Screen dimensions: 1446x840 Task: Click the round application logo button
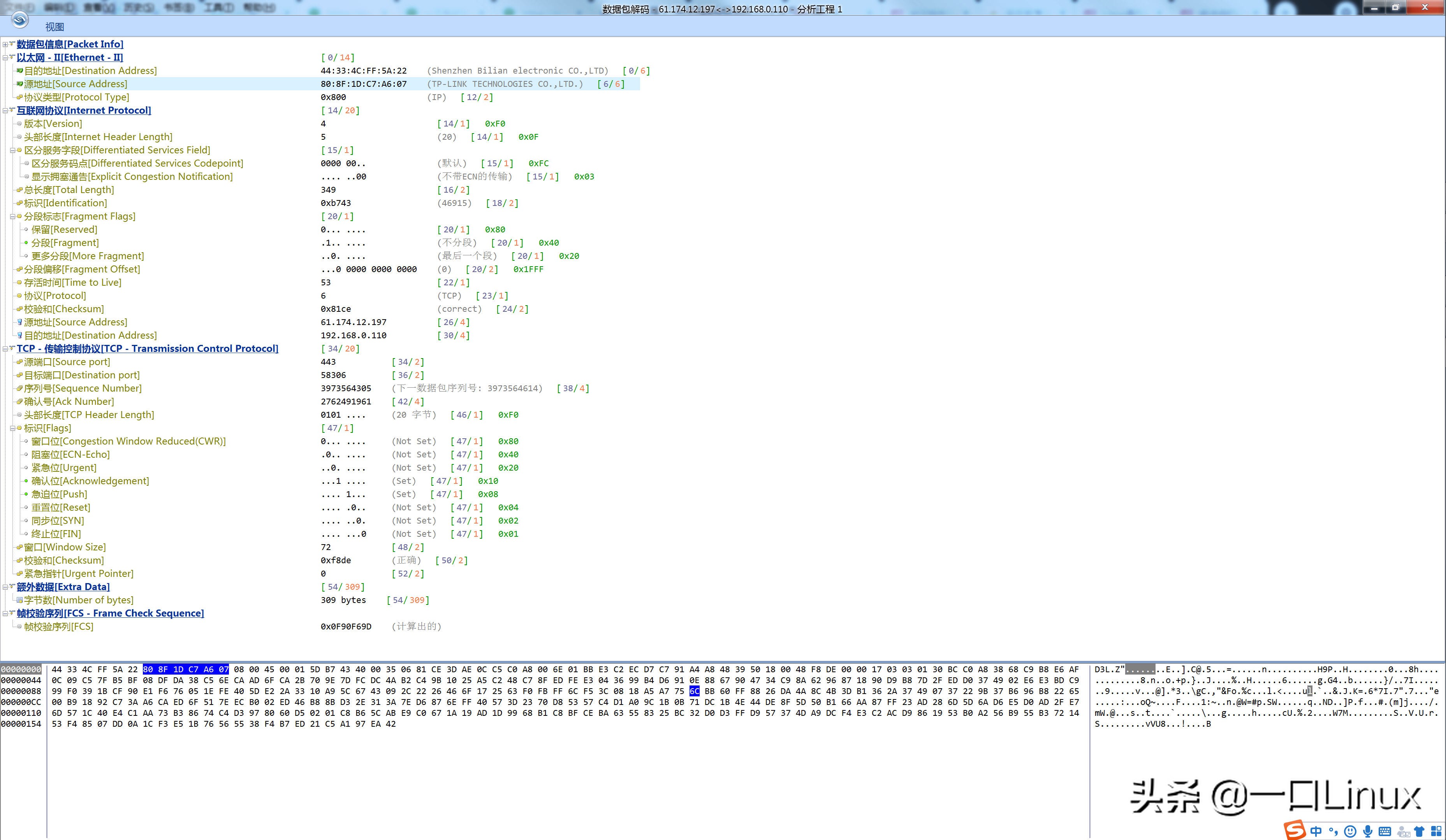point(19,19)
